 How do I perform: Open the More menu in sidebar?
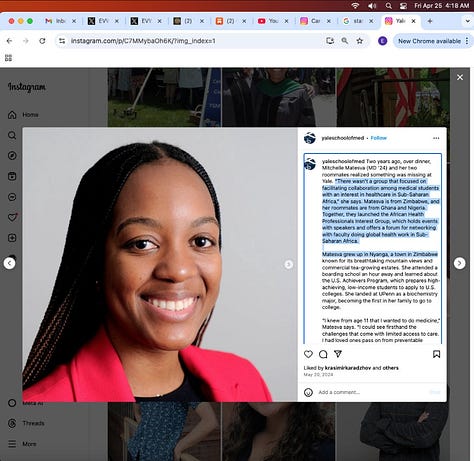coord(22,444)
